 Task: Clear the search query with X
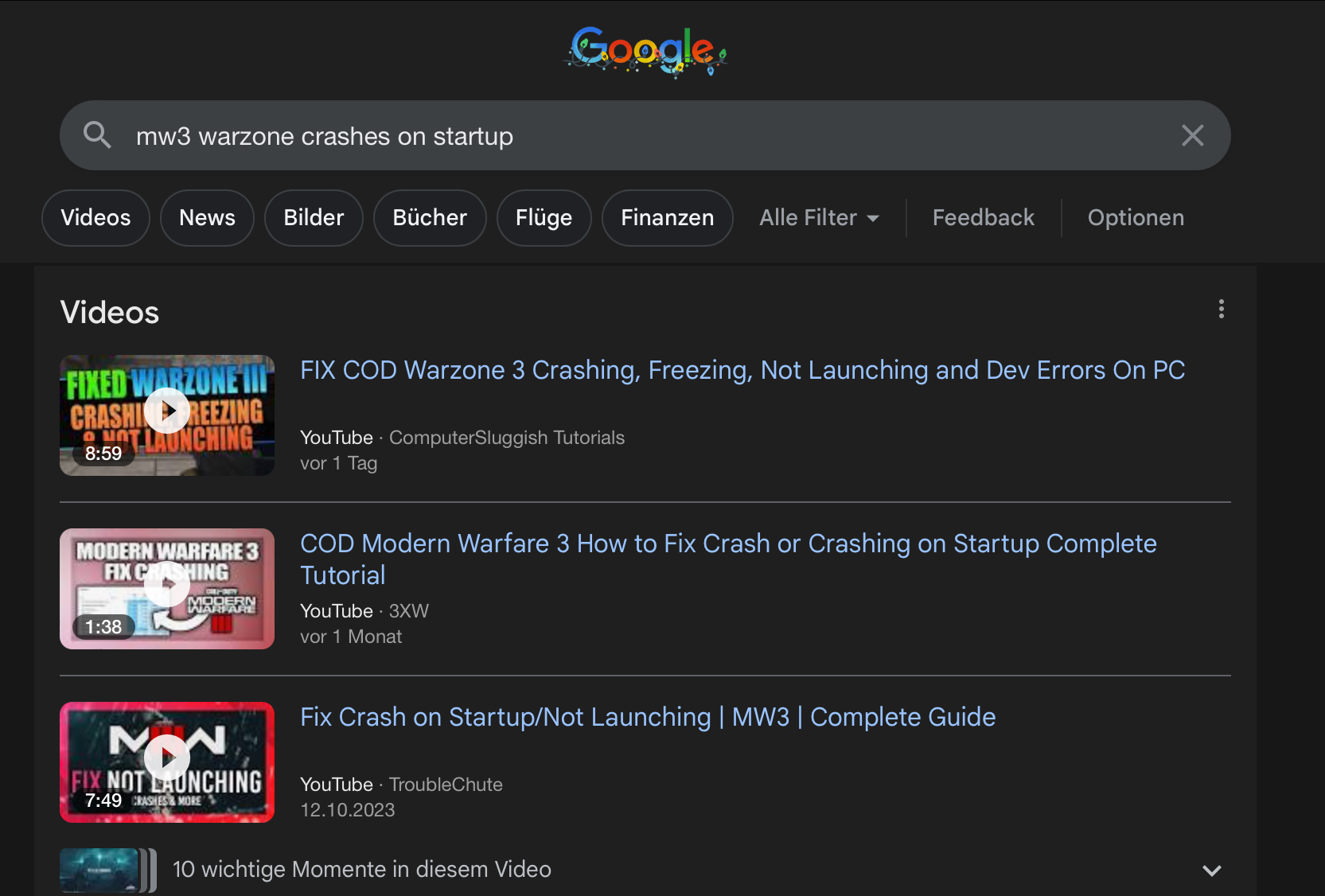point(1192,135)
